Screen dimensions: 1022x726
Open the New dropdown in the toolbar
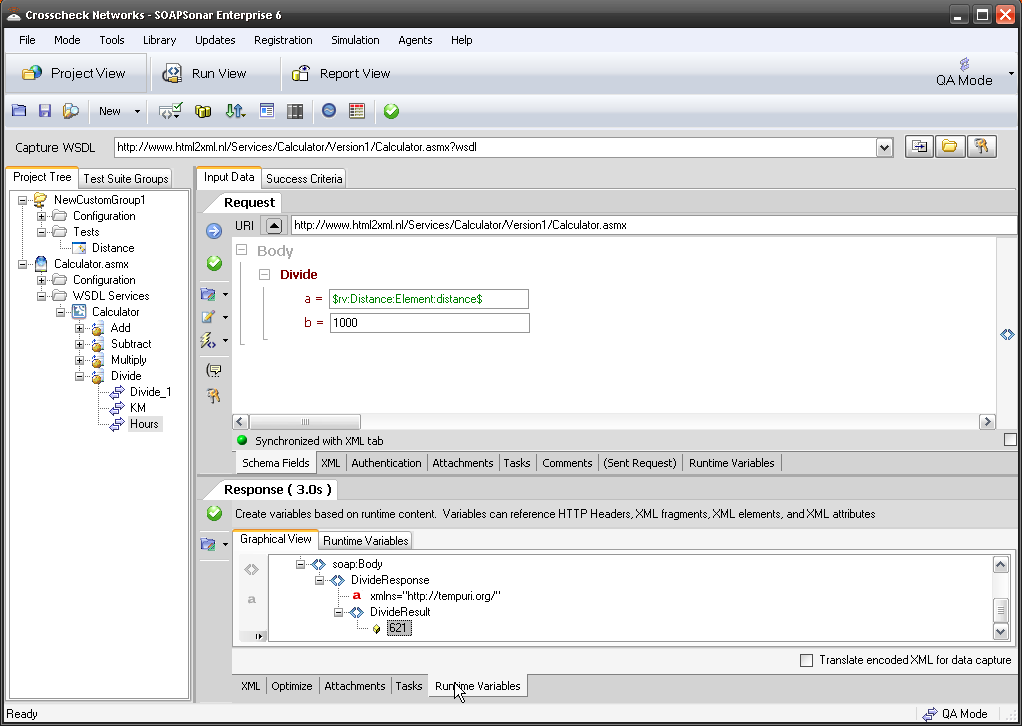click(119, 111)
